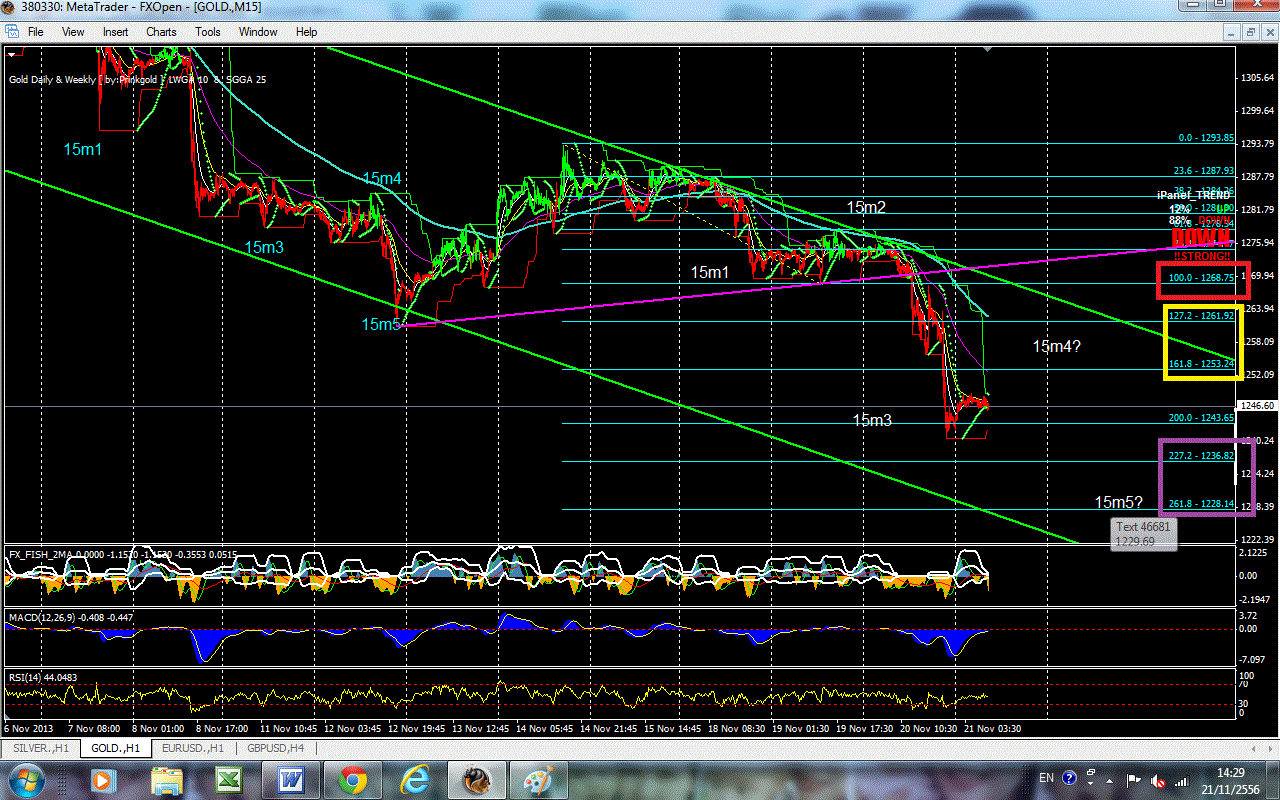Switch to the EURUSD.,H1 chart tab
Screen dimensions: 1280x800
point(193,747)
